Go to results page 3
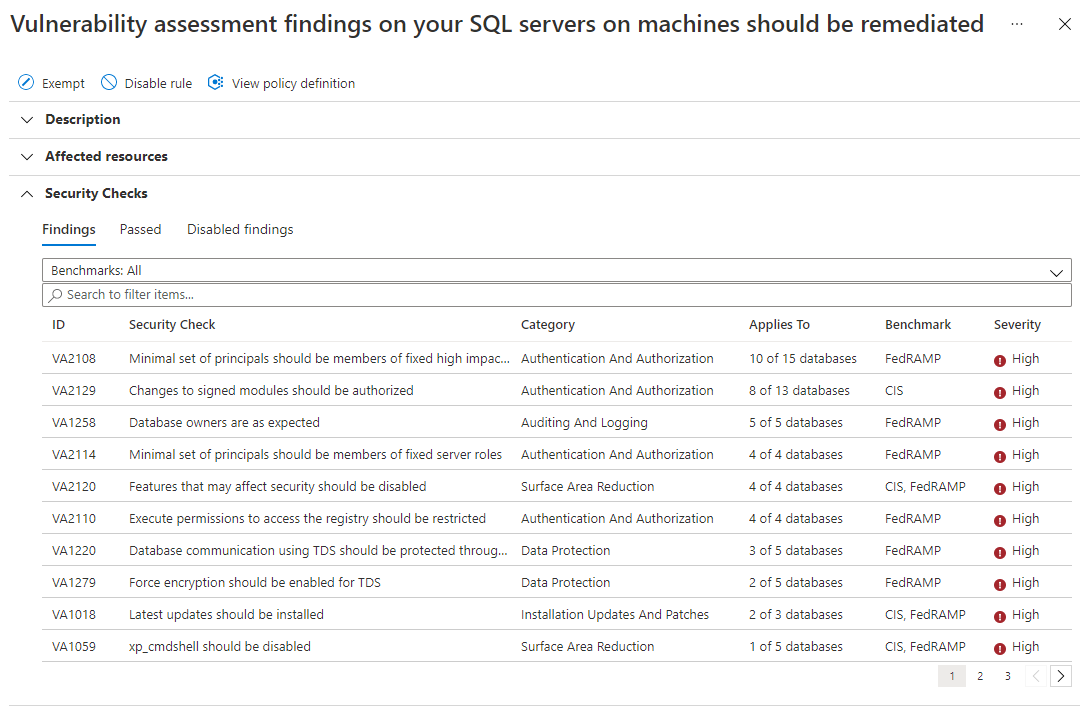 1007,676
